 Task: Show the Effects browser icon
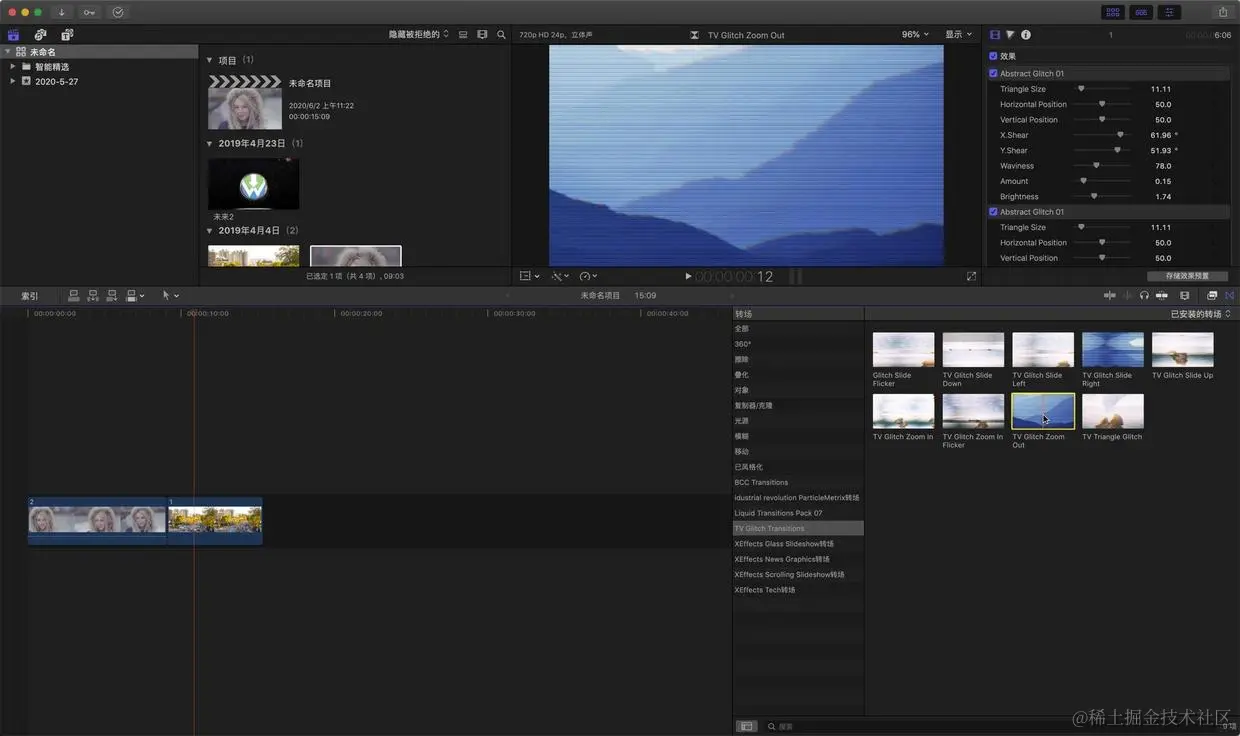point(1212,296)
